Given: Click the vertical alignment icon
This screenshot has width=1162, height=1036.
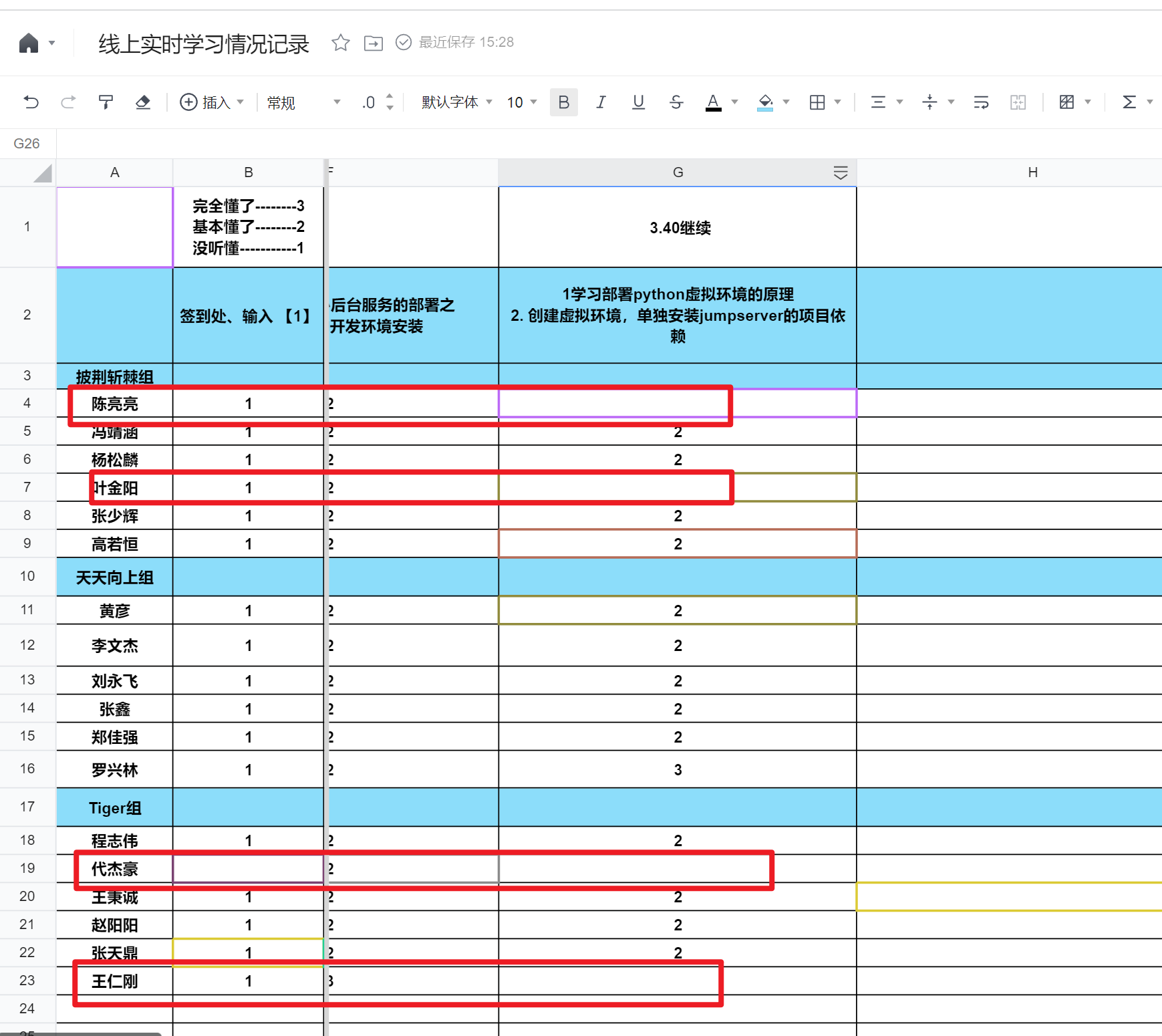Looking at the screenshot, I should [929, 102].
